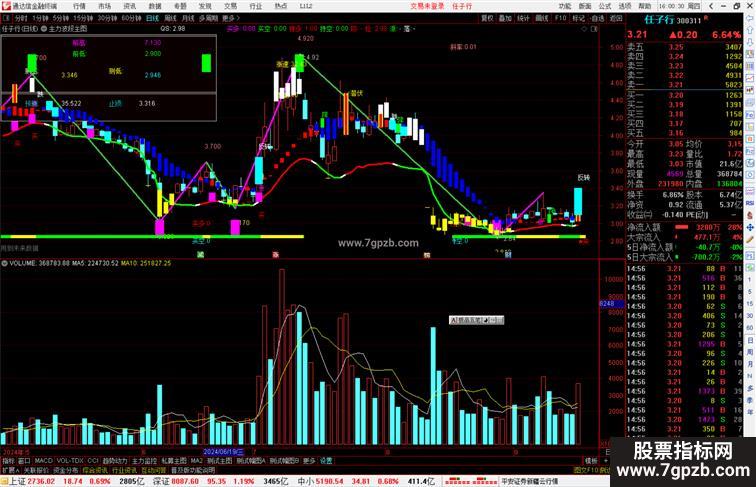Image resolution: width=756 pixels, height=487 pixels.
Task: Click the 统计 statistics button
Action: 523,18
